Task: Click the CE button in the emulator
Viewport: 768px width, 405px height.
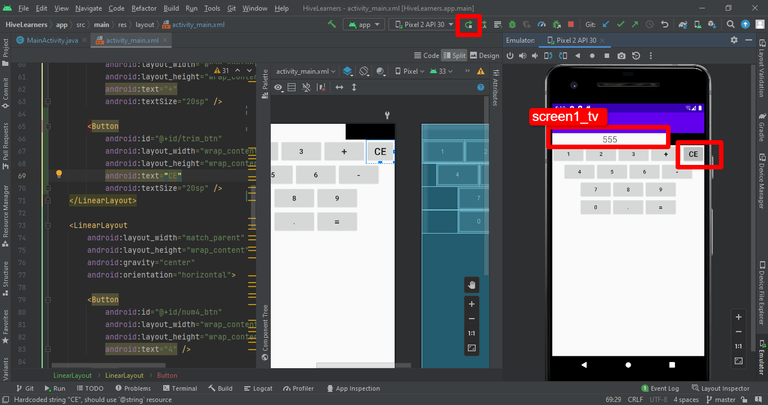Action: click(x=693, y=154)
